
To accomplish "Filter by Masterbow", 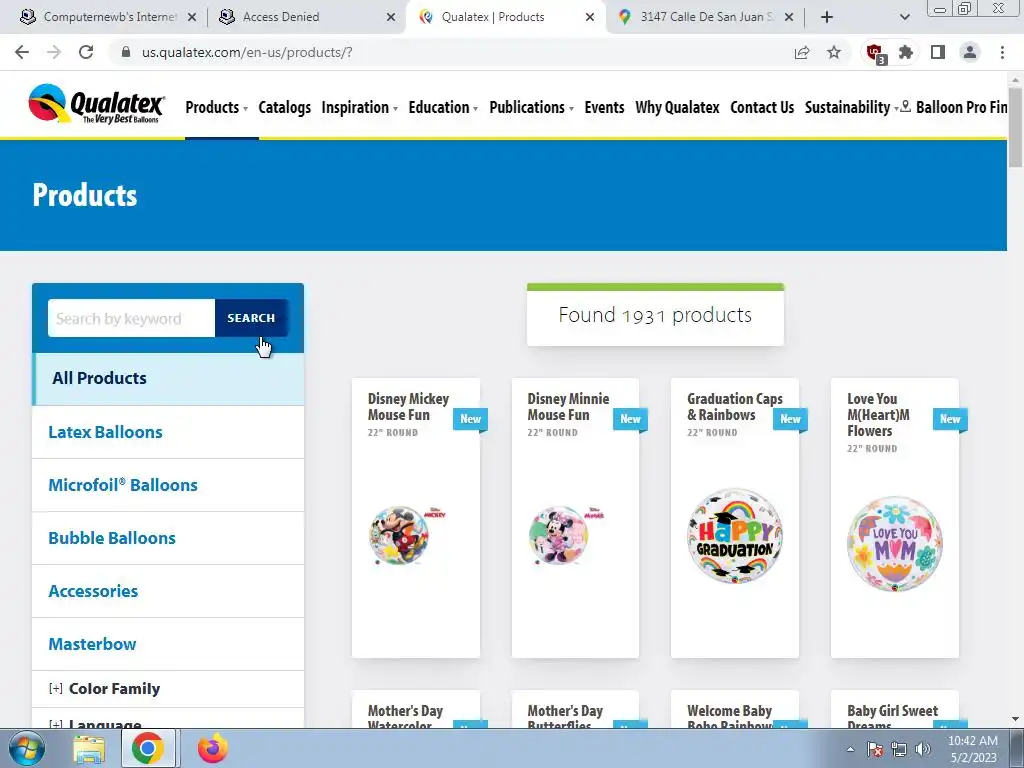I will click(168, 644).
